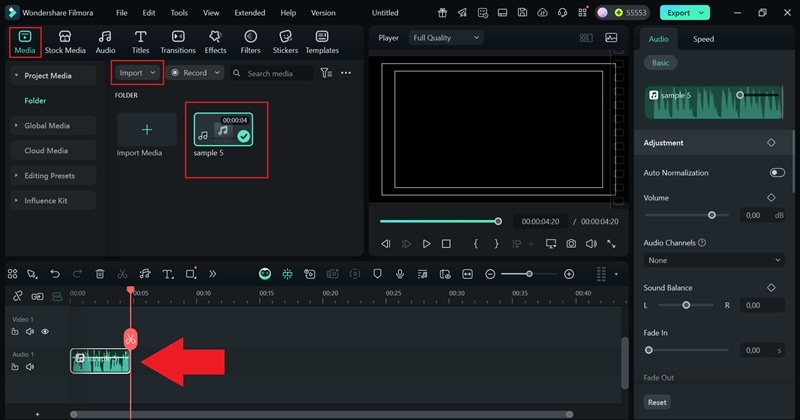Open the Stock Media panel
This screenshot has width=800, height=420.
(65, 42)
